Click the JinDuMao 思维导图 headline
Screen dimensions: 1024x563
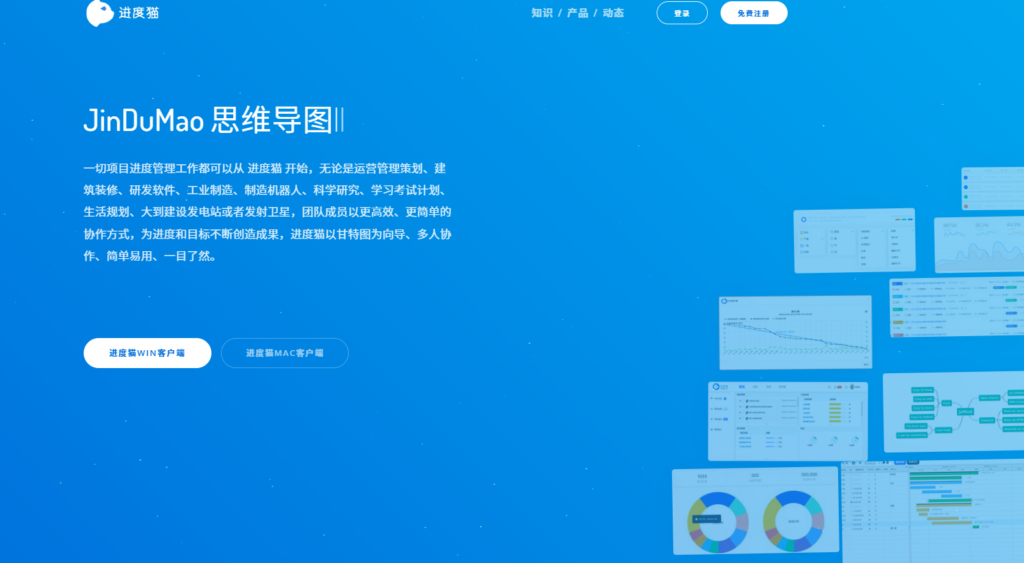coord(213,121)
